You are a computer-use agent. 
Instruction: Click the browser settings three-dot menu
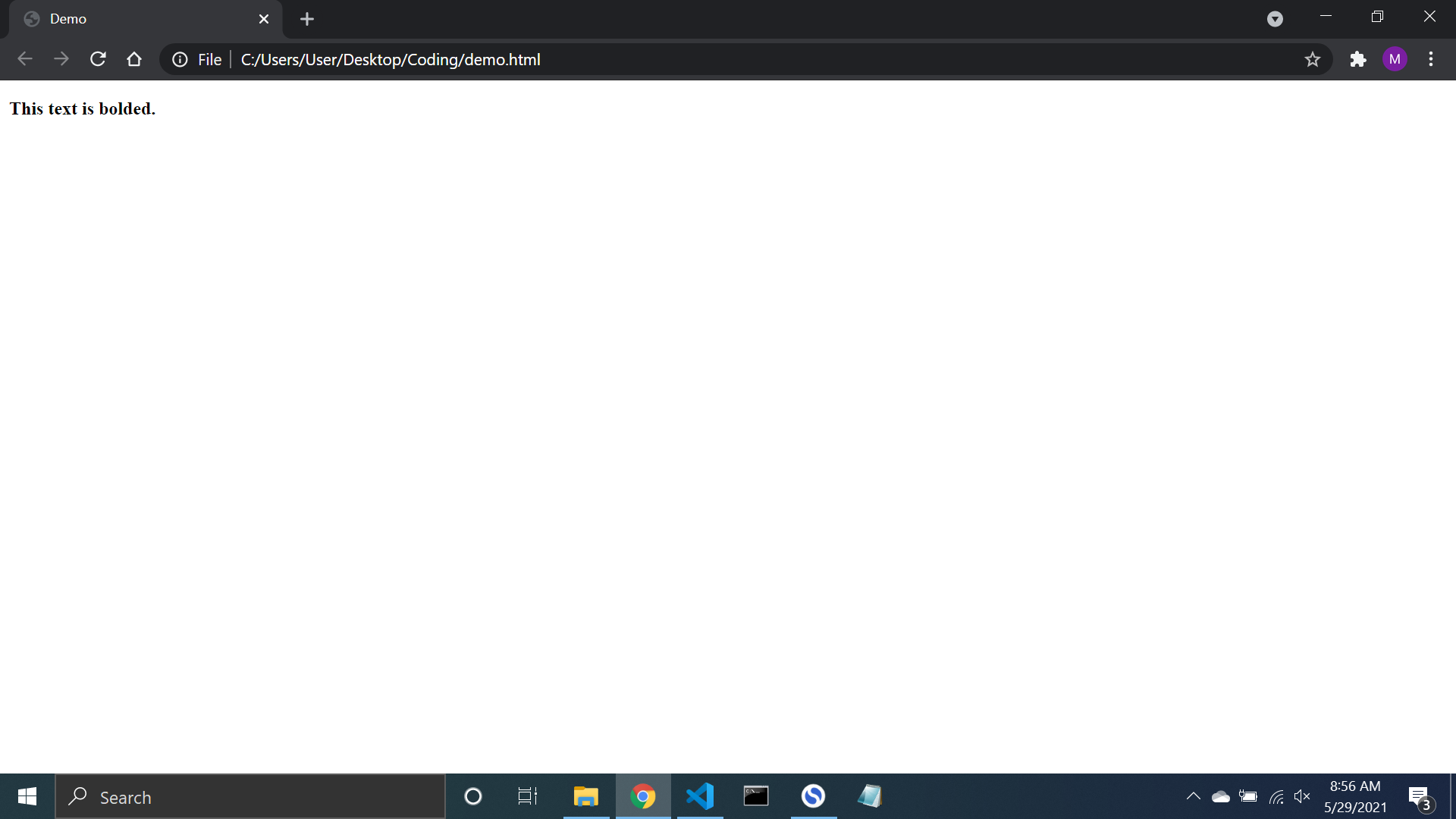(x=1432, y=59)
